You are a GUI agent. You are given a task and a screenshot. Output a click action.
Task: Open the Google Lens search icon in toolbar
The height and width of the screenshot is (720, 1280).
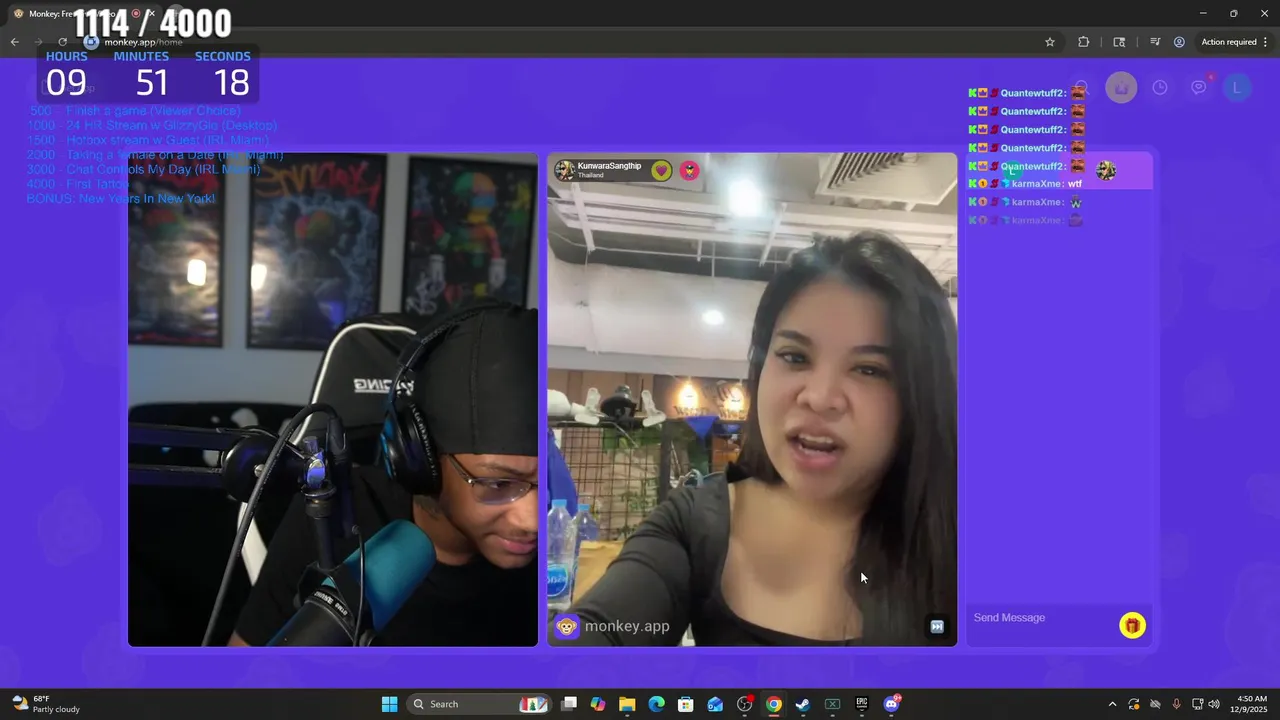tap(1119, 42)
